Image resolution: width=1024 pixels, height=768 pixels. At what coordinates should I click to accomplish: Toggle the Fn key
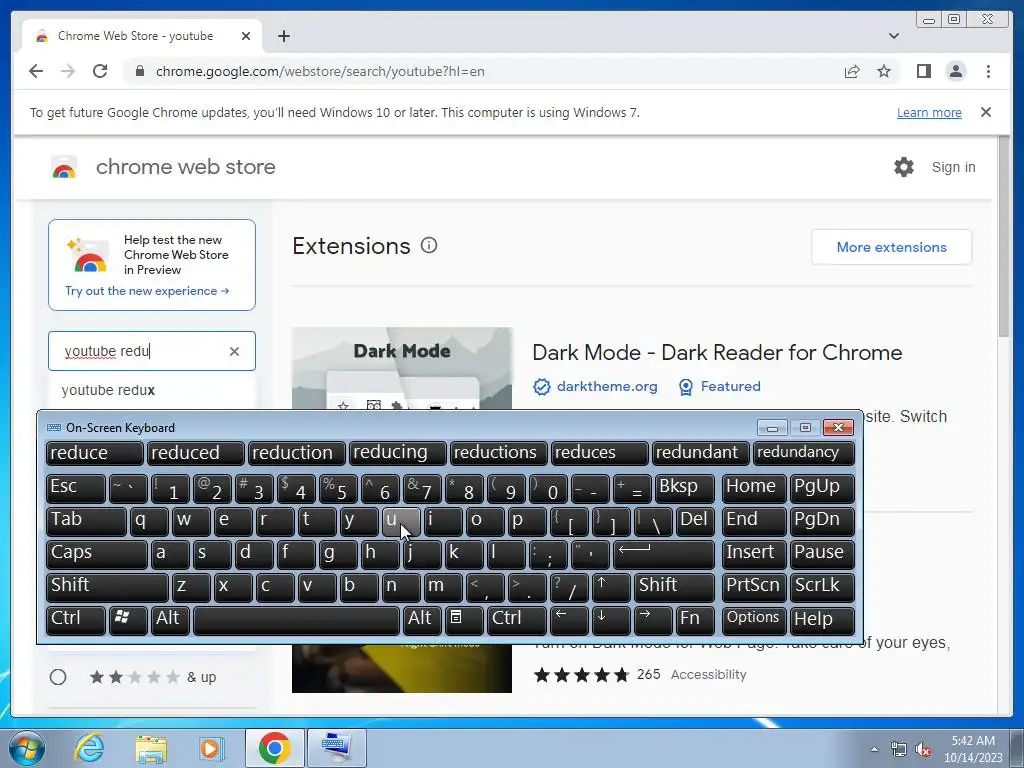(x=695, y=620)
